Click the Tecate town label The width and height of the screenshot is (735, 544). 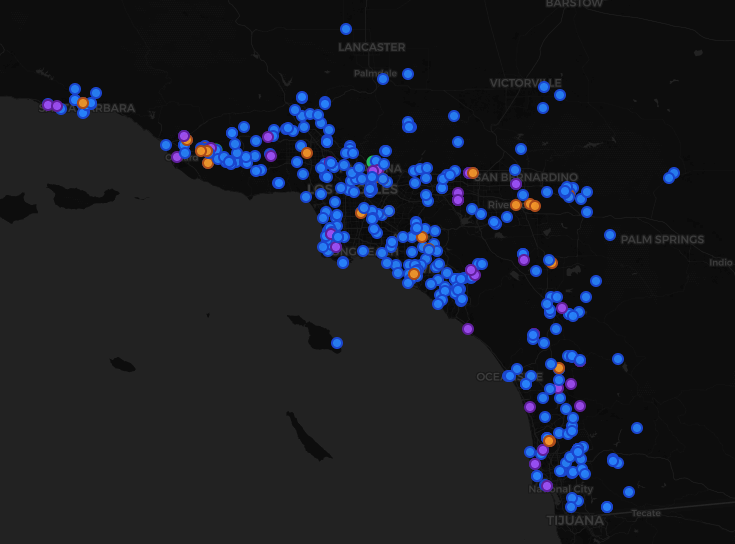[x=646, y=513]
